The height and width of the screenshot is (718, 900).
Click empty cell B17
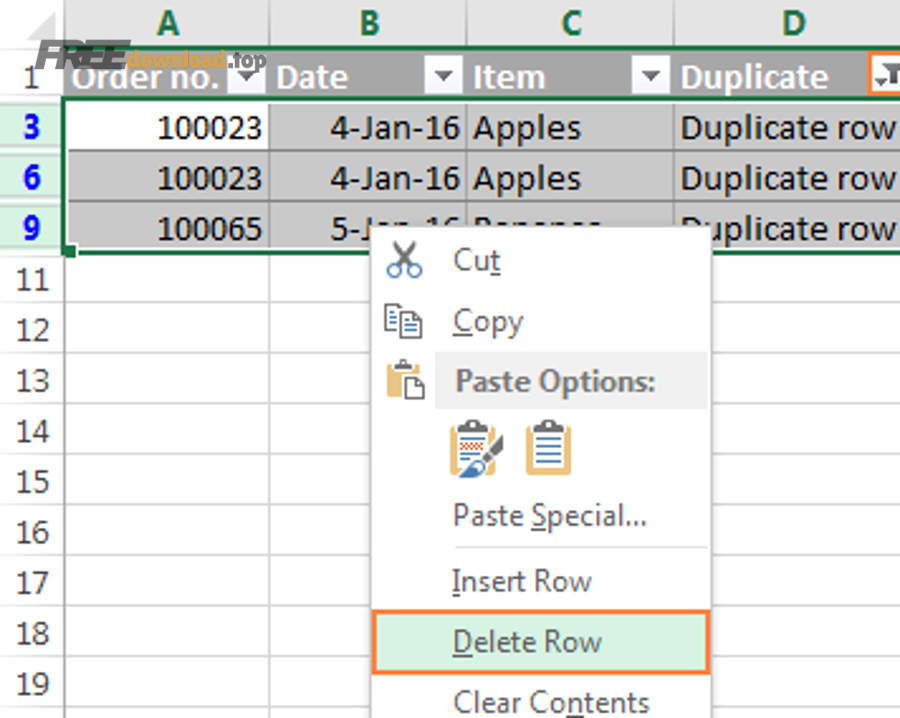point(320,581)
